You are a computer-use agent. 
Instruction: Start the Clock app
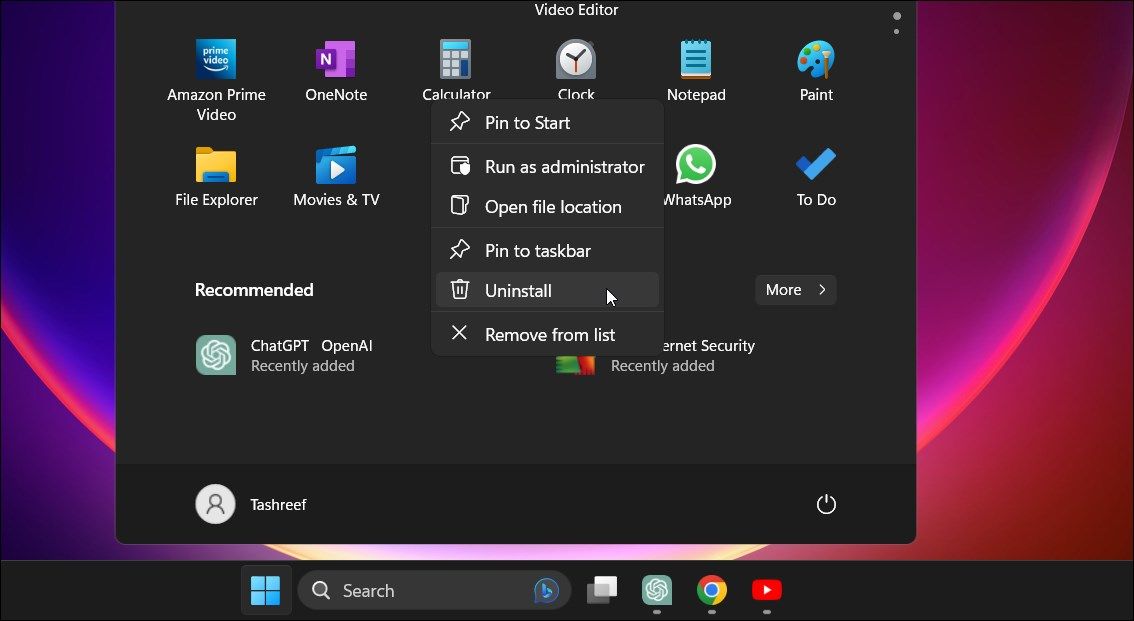tap(576, 60)
